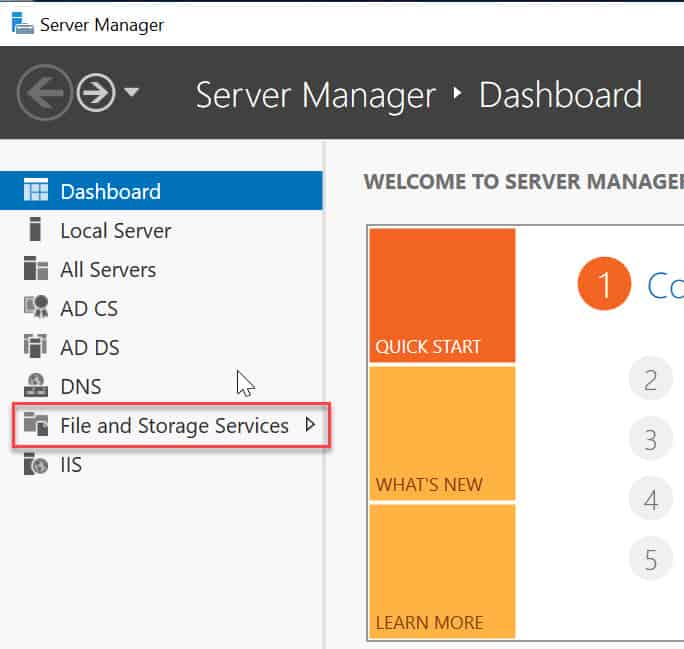This screenshot has height=649, width=684.
Task: Click the Forward navigation arrow
Action: pyautogui.click(x=96, y=92)
